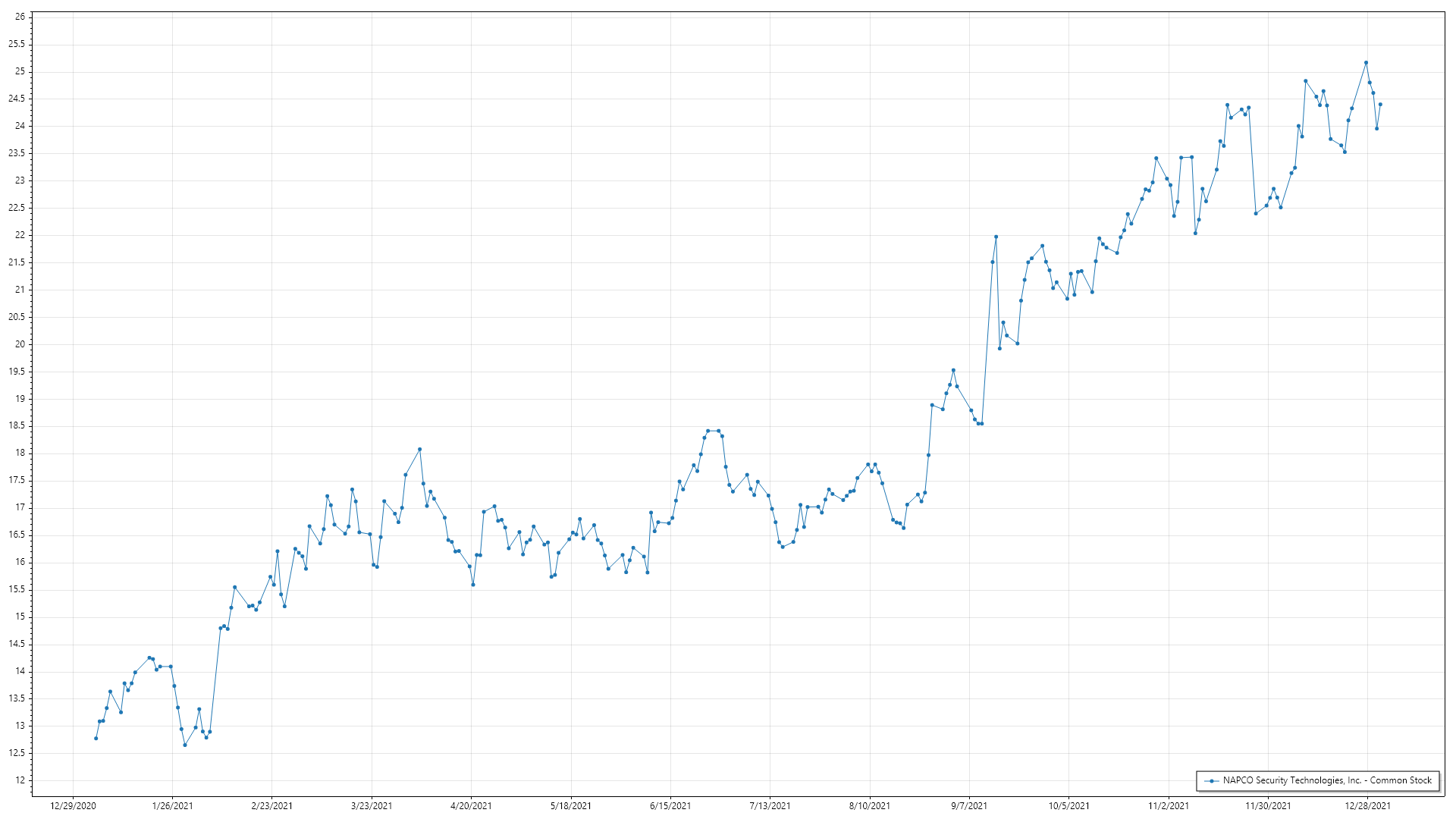
Task: Click the first data point of the series
Action: coord(96,739)
